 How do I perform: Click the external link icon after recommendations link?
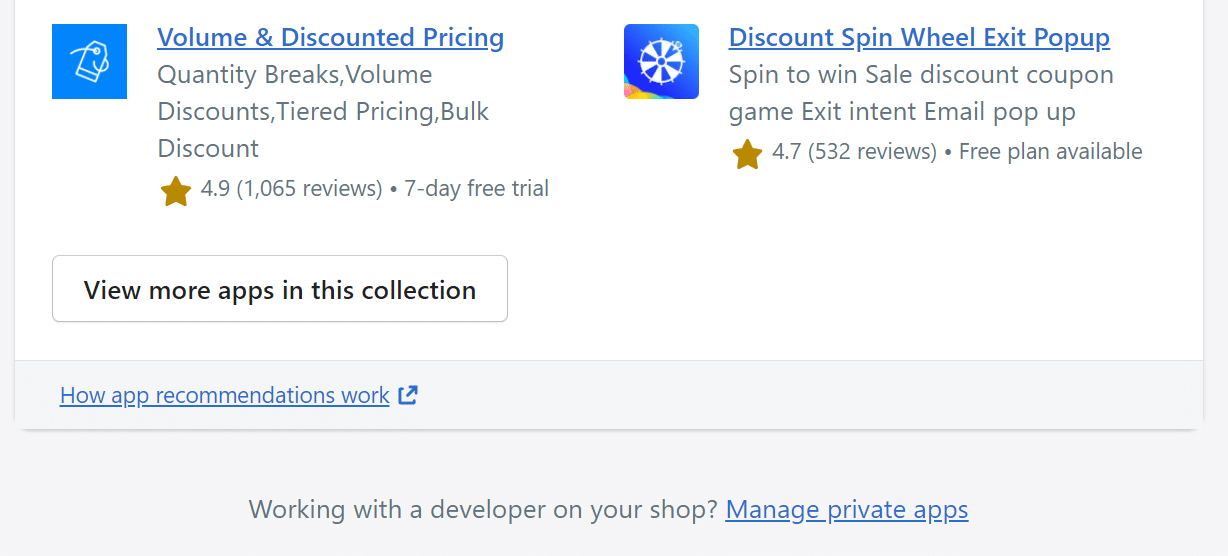(408, 395)
